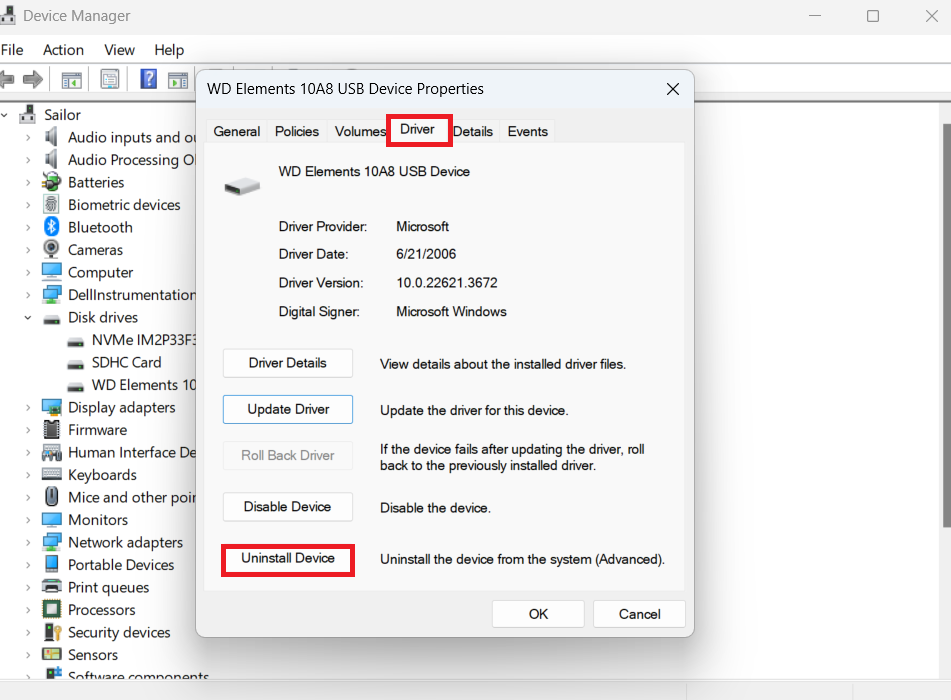Click the Batteries category icon

(52, 182)
